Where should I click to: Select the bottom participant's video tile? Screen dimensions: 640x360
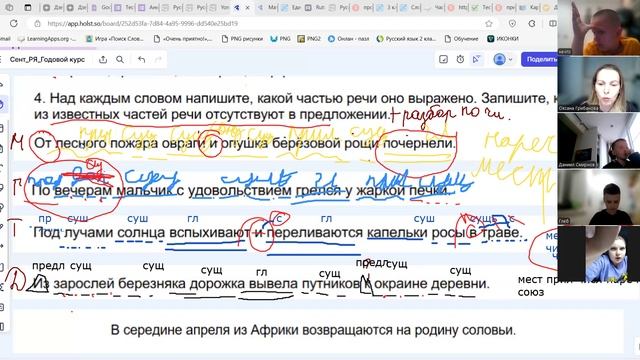pos(598,253)
